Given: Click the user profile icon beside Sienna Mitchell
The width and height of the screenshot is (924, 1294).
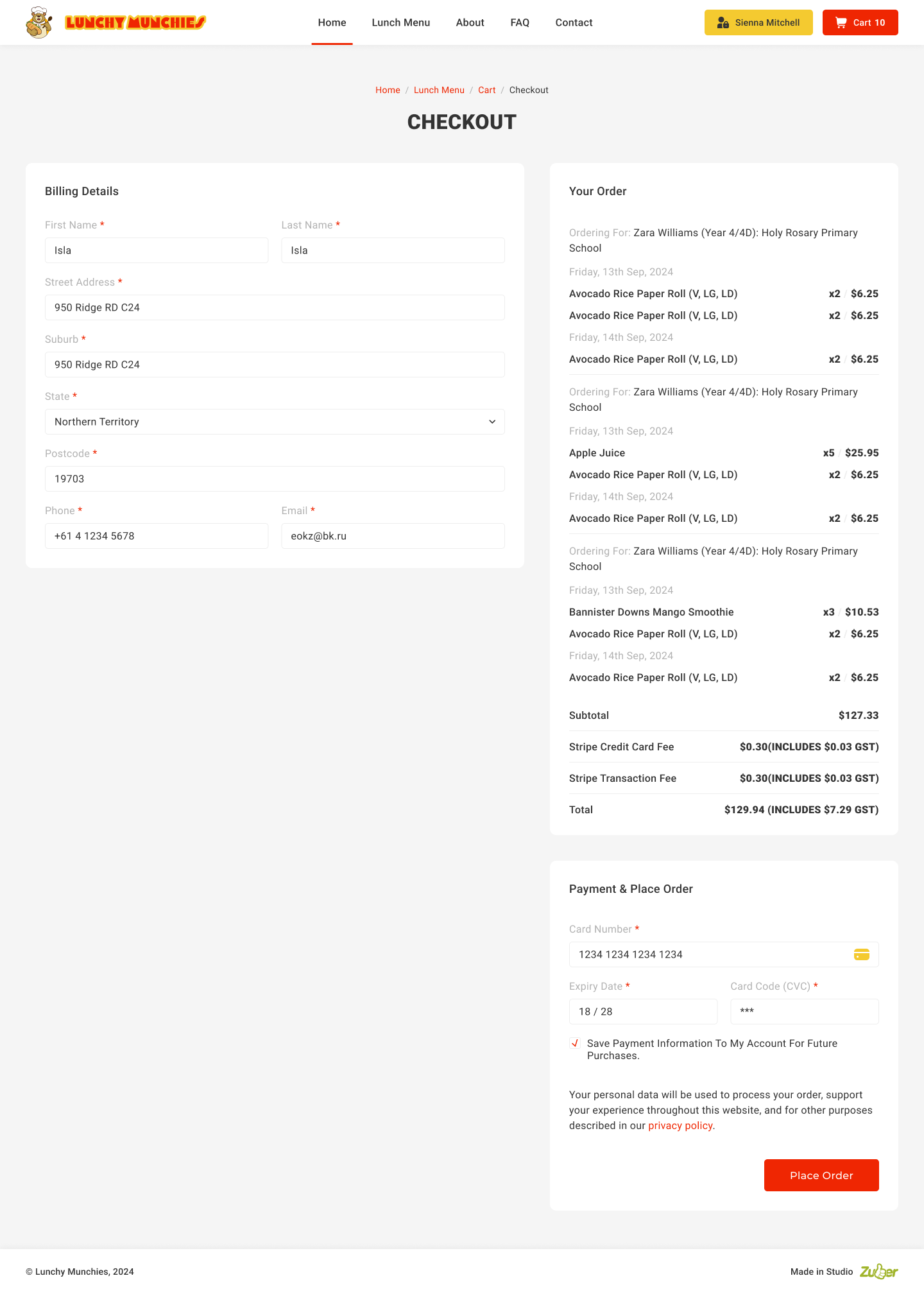Looking at the screenshot, I should tap(723, 22).
